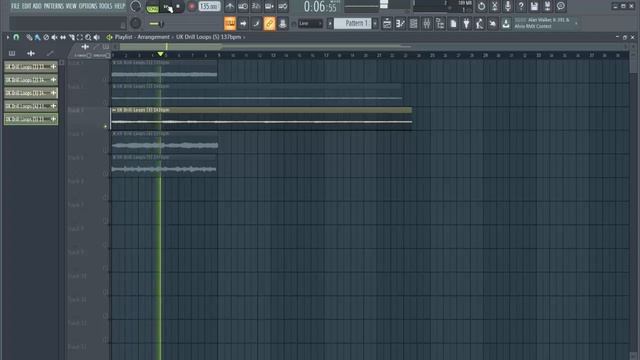Click the time display showing 0:06:55
This screenshot has width=640, height=360.
pos(320,7)
